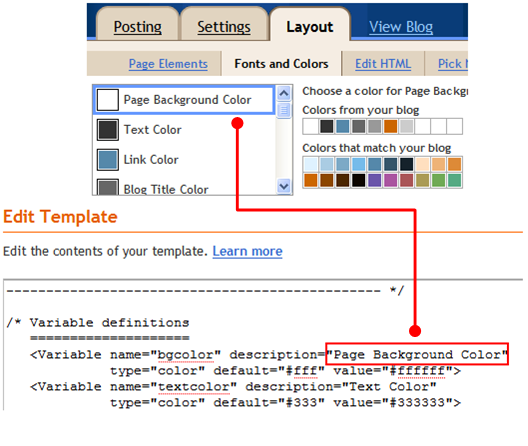528x446 pixels.
Task: Pick magenta matching color swatch
Action: click(x=390, y=180)
